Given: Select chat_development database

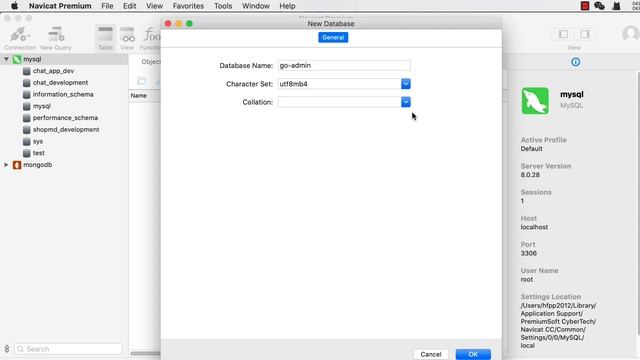Looking at the screenshot, I should click(60, 83).
